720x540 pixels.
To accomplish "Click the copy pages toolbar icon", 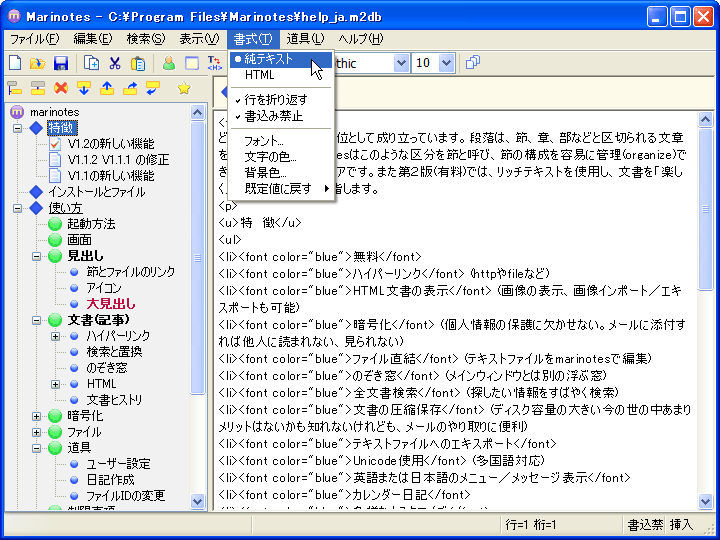I will [91, 63].
